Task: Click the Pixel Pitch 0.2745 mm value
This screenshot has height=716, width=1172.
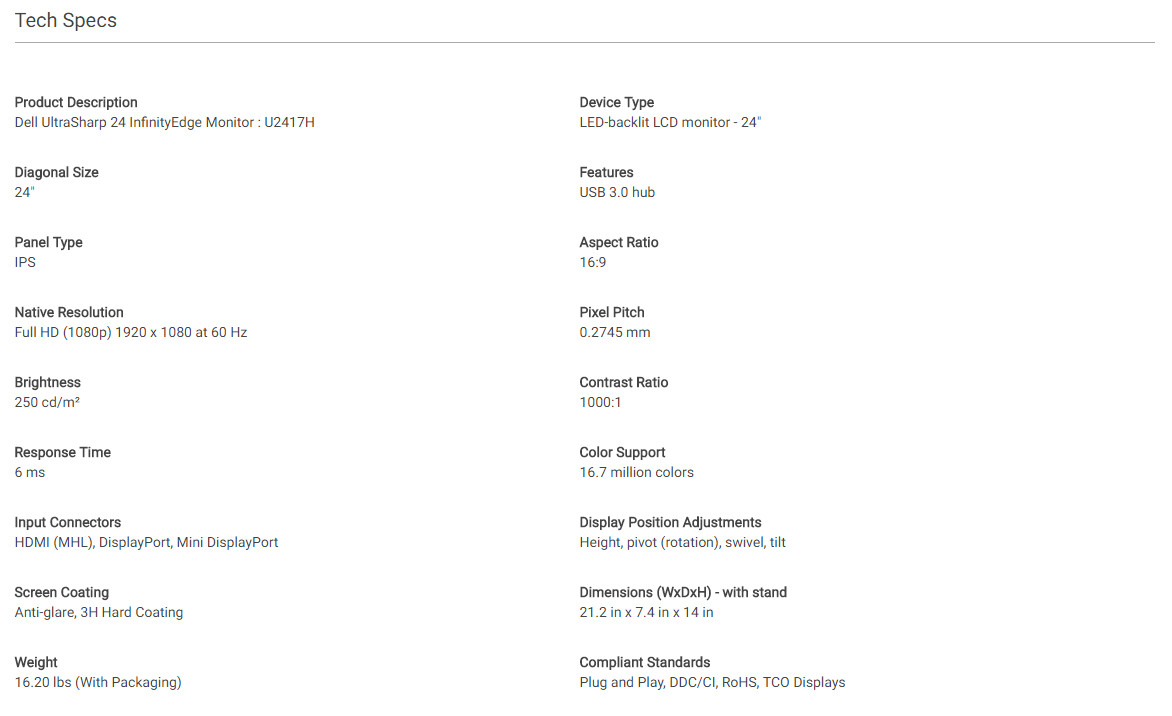Action: coord(615,333)
